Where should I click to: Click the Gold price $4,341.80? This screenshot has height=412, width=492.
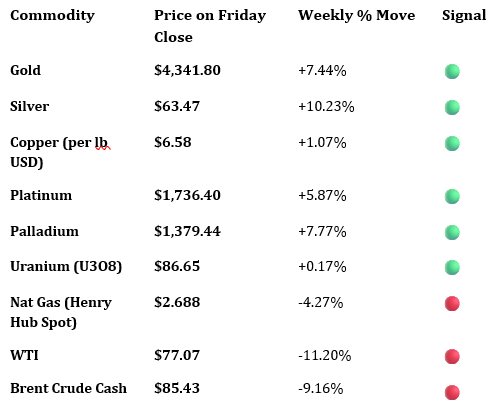click(187, 70)
